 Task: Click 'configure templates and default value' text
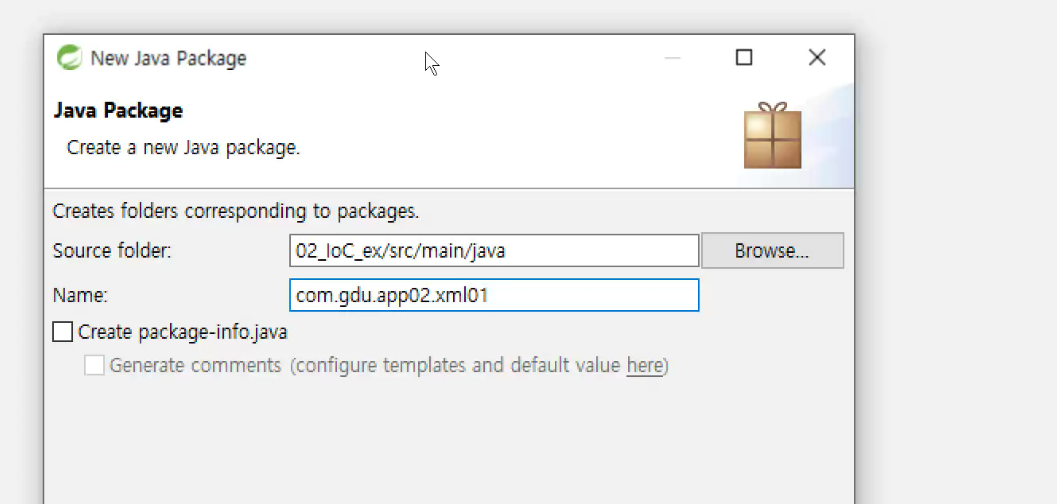(x=458, y=365)
